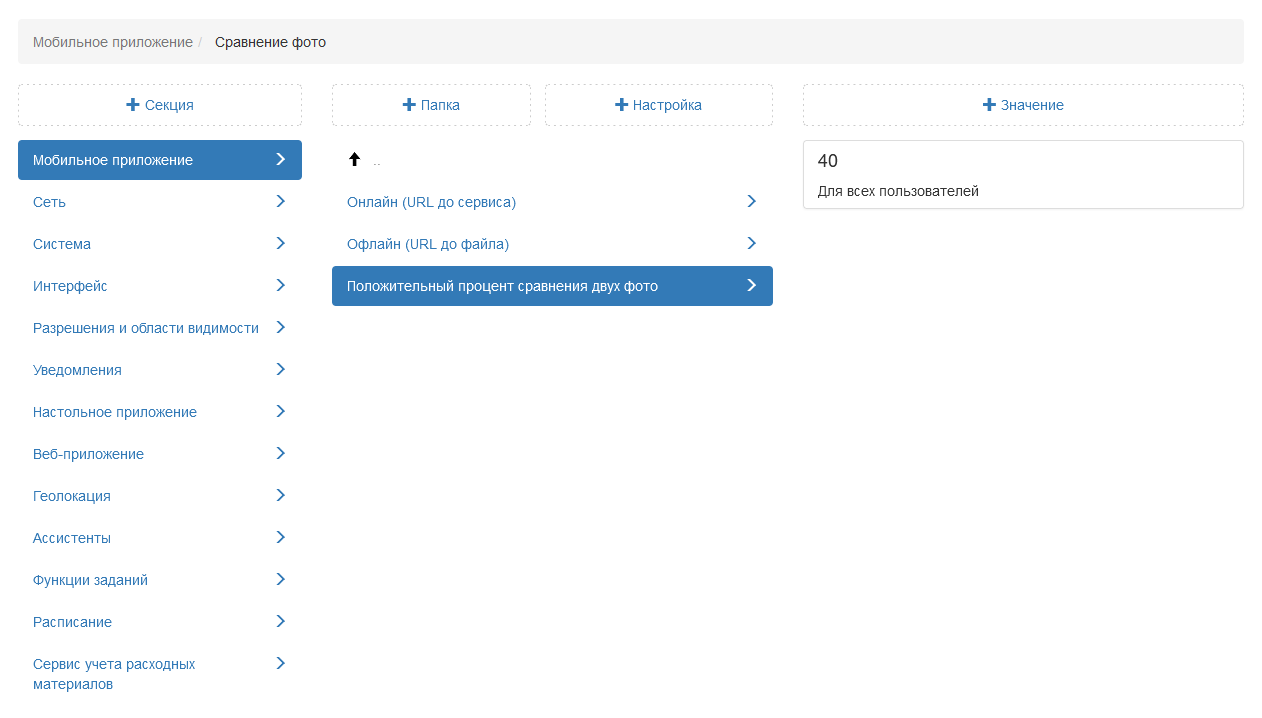Image resolution: width=1262 pixels, height=718 pixels.
Task: Select the Настольное приложение section
Action: point(115,412)
